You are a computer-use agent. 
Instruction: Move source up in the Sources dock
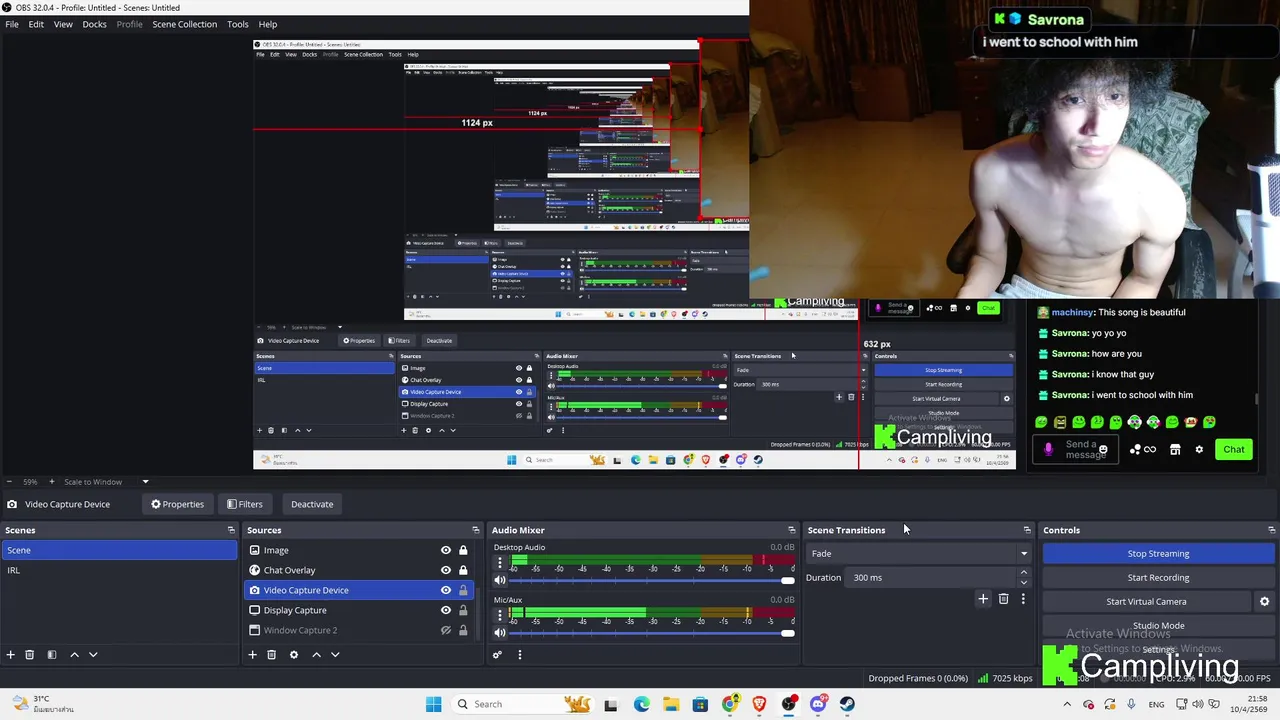[316, 654]
